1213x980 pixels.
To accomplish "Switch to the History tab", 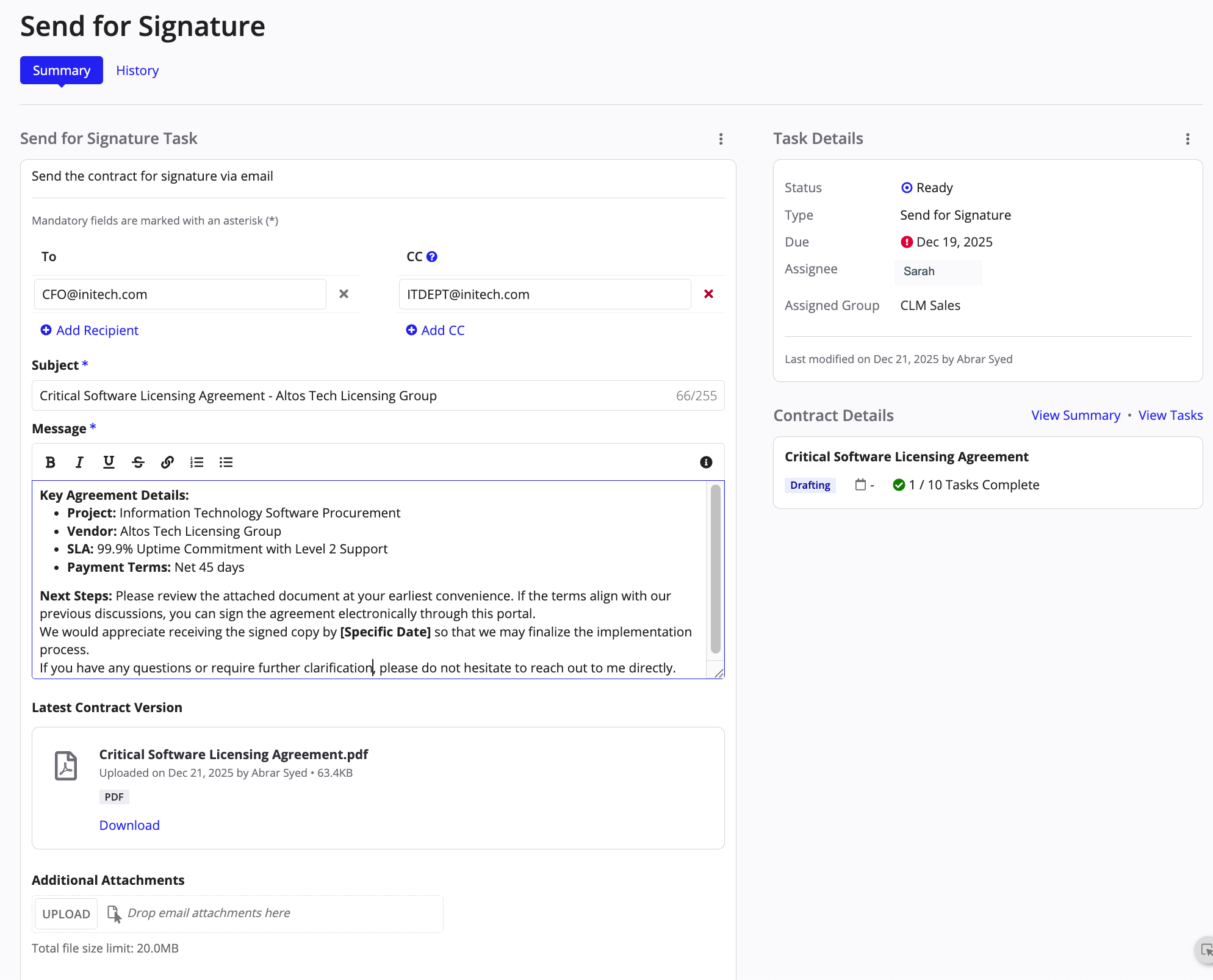I will (137, 71).
